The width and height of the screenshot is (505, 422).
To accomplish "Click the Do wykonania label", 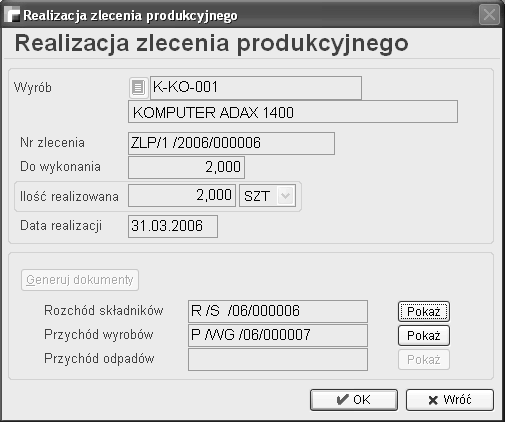I will [x=60, y=167].
